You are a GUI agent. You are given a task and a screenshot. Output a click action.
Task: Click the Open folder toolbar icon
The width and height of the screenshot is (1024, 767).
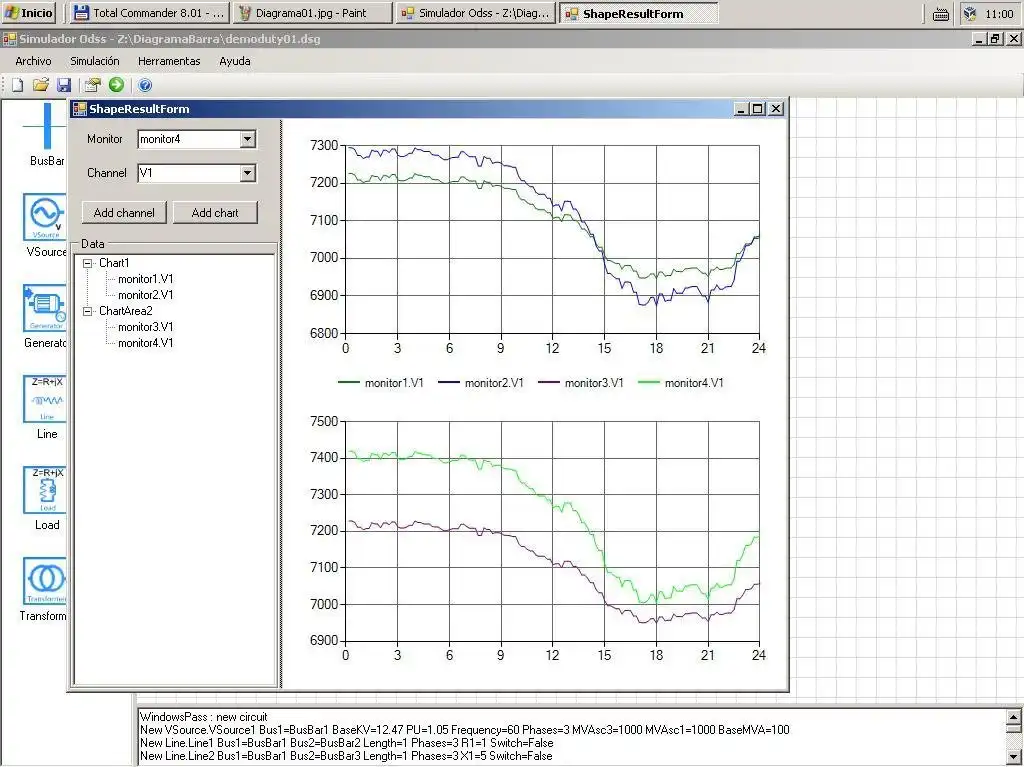(x=41, y=85)
